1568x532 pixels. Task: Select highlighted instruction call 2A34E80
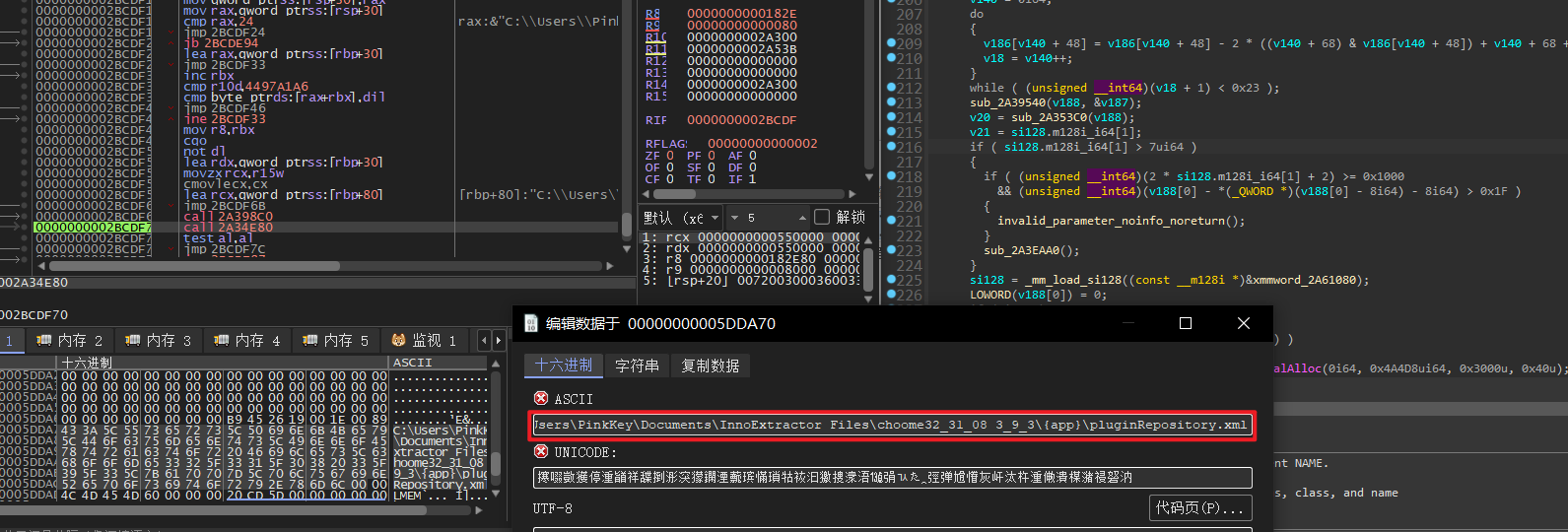point(229,227)
